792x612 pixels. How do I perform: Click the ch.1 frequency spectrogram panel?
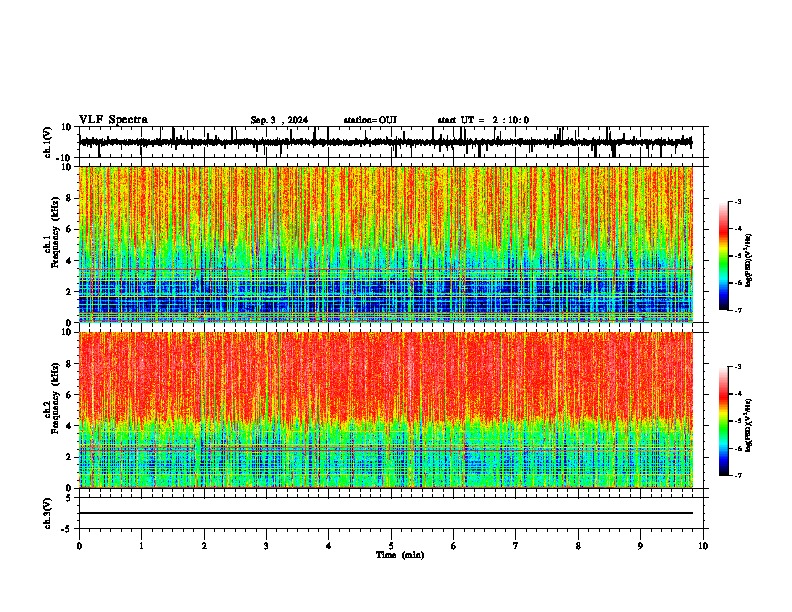pos(391,244)
